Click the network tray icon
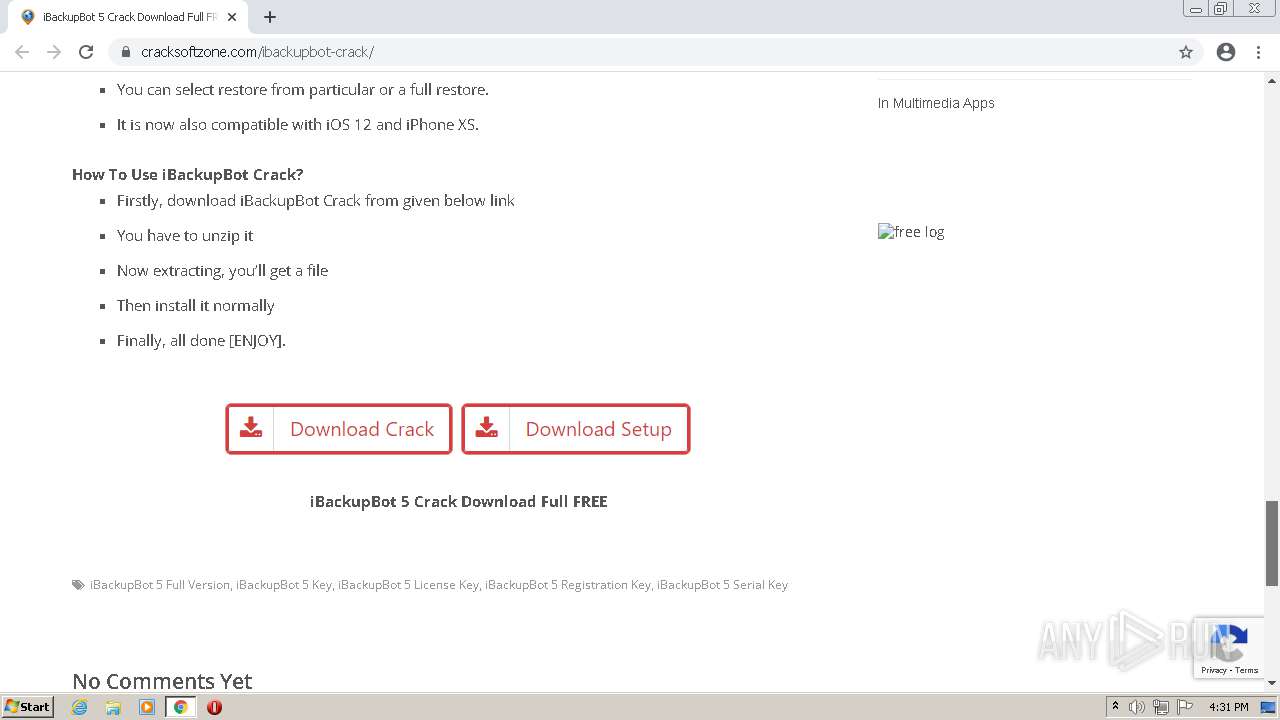Image resolution: width=1280 pixels, height=720 pixels. coord(1160,707)
